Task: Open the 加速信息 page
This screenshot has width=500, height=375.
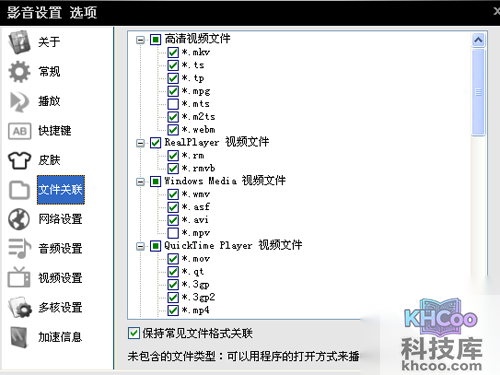Action: pos(60,337)
